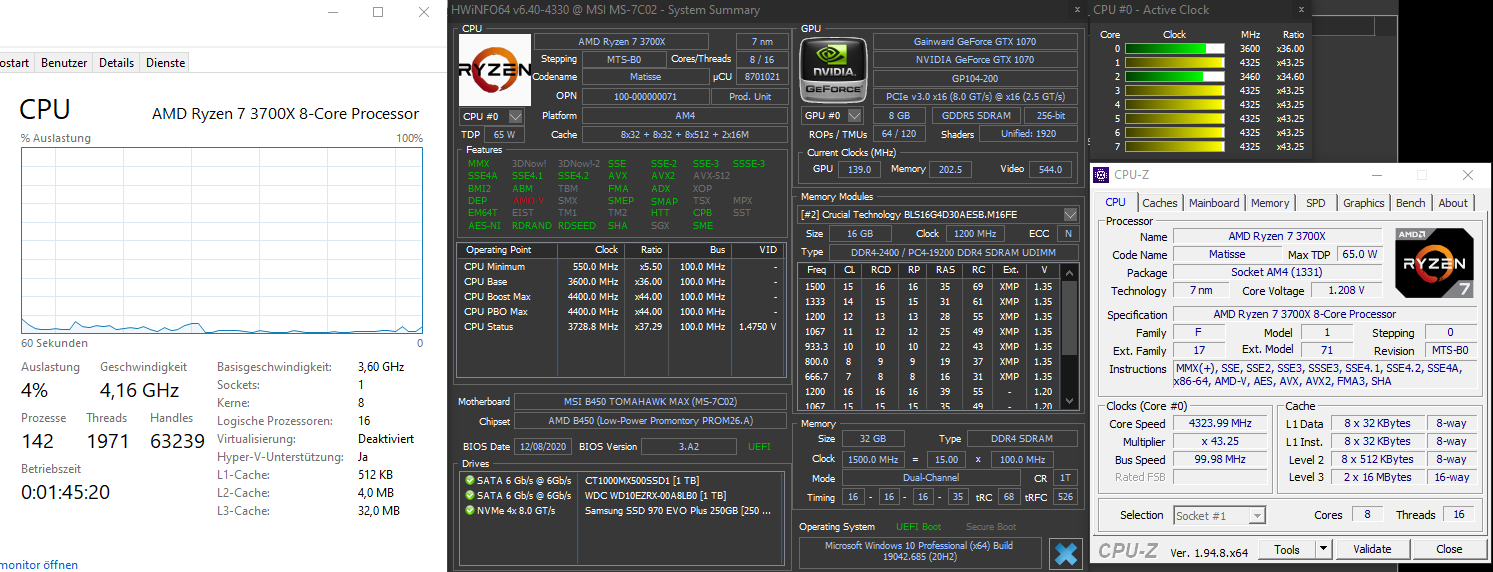Open the Bench tab in CPU-Z

(1411, 203)
